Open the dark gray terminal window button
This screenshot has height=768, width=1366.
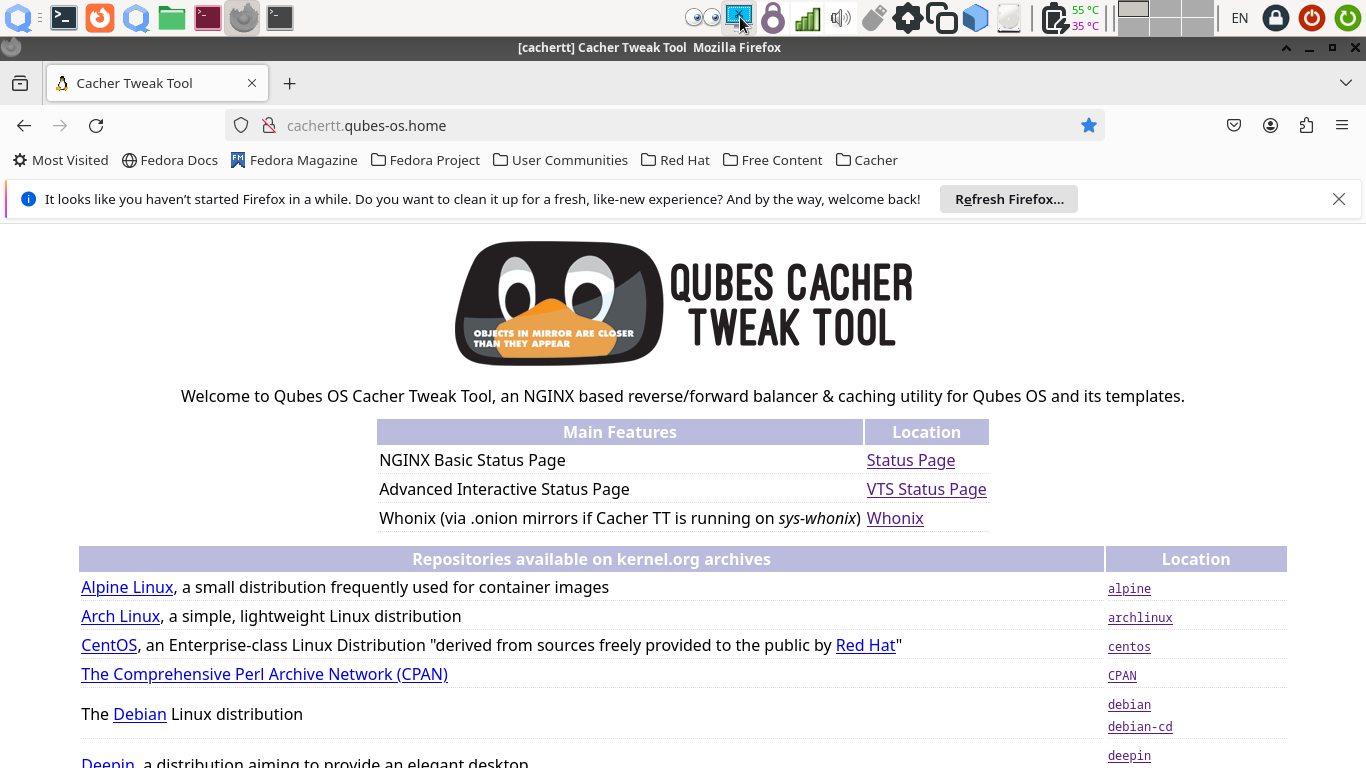click(x=280, y=17)
